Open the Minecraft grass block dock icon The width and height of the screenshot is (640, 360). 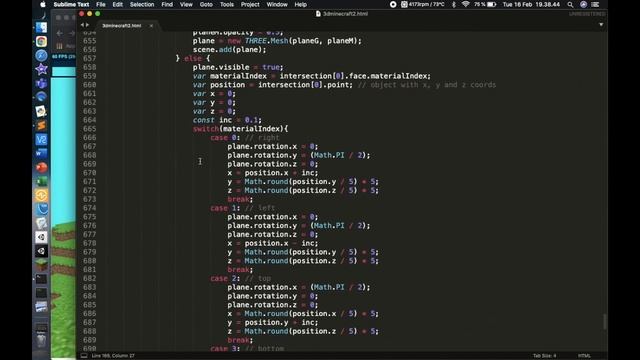[x=41, y=265]
